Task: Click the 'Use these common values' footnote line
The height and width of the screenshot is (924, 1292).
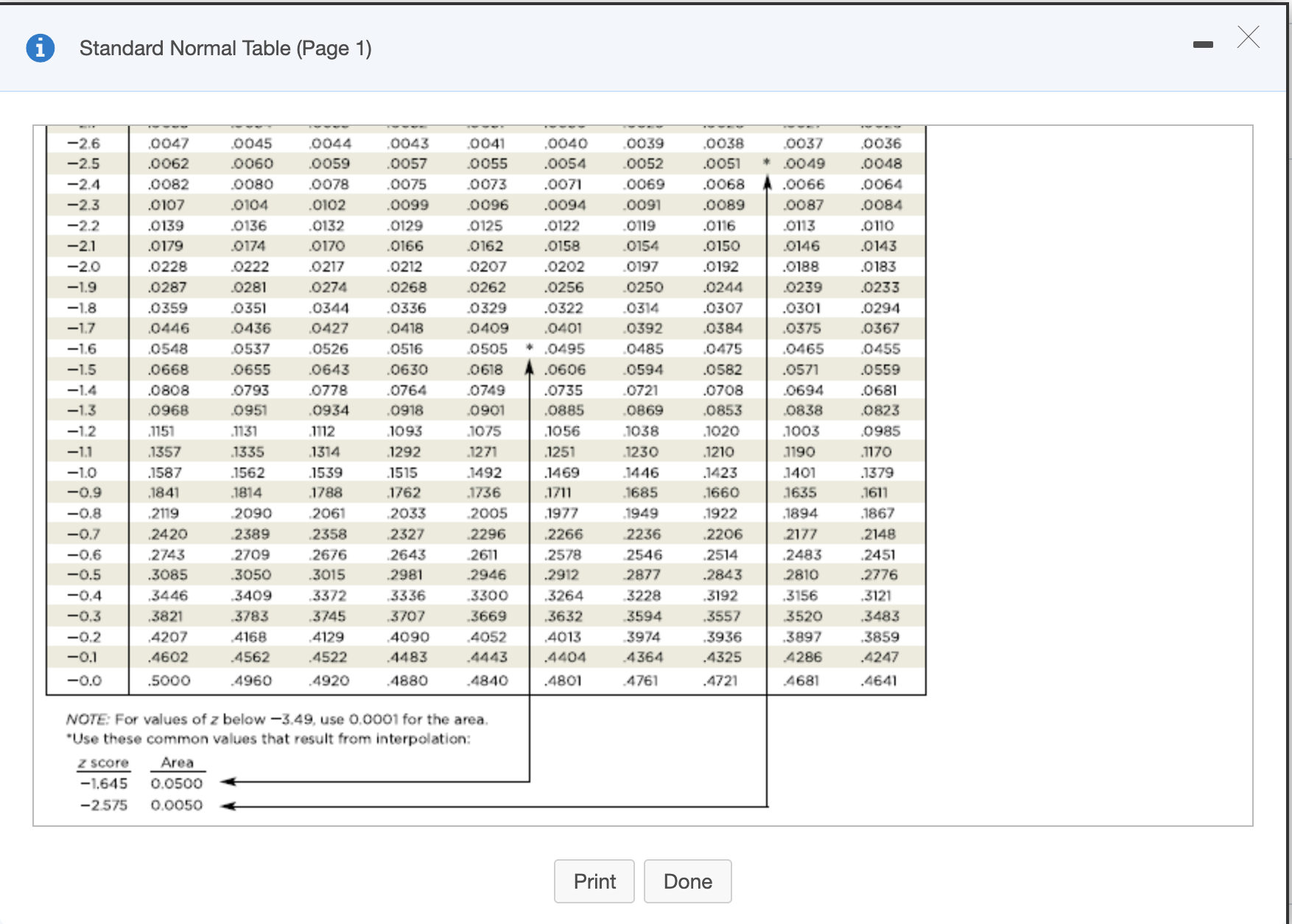Action: coord(268,738)
